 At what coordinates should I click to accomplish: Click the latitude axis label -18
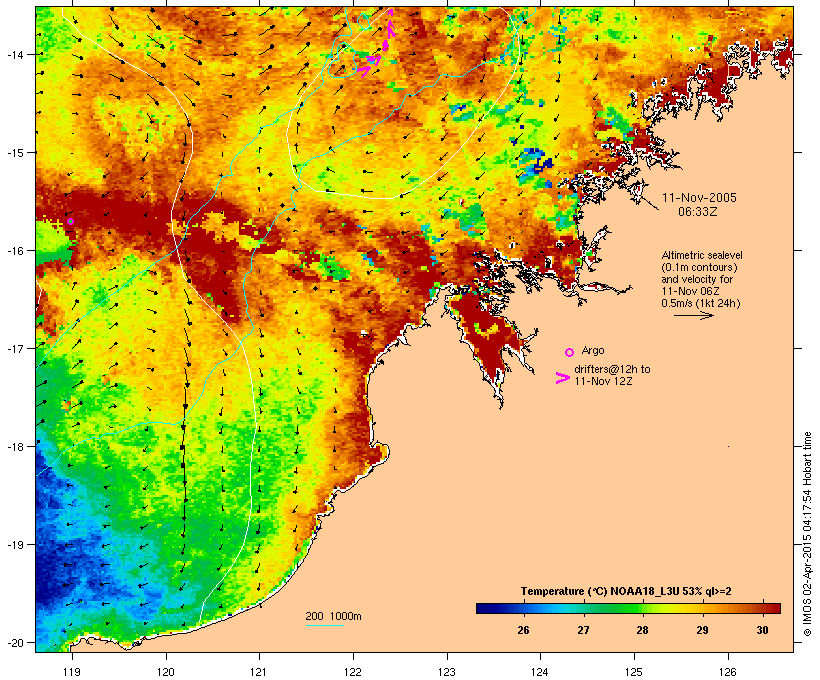[x=15, y=446]
